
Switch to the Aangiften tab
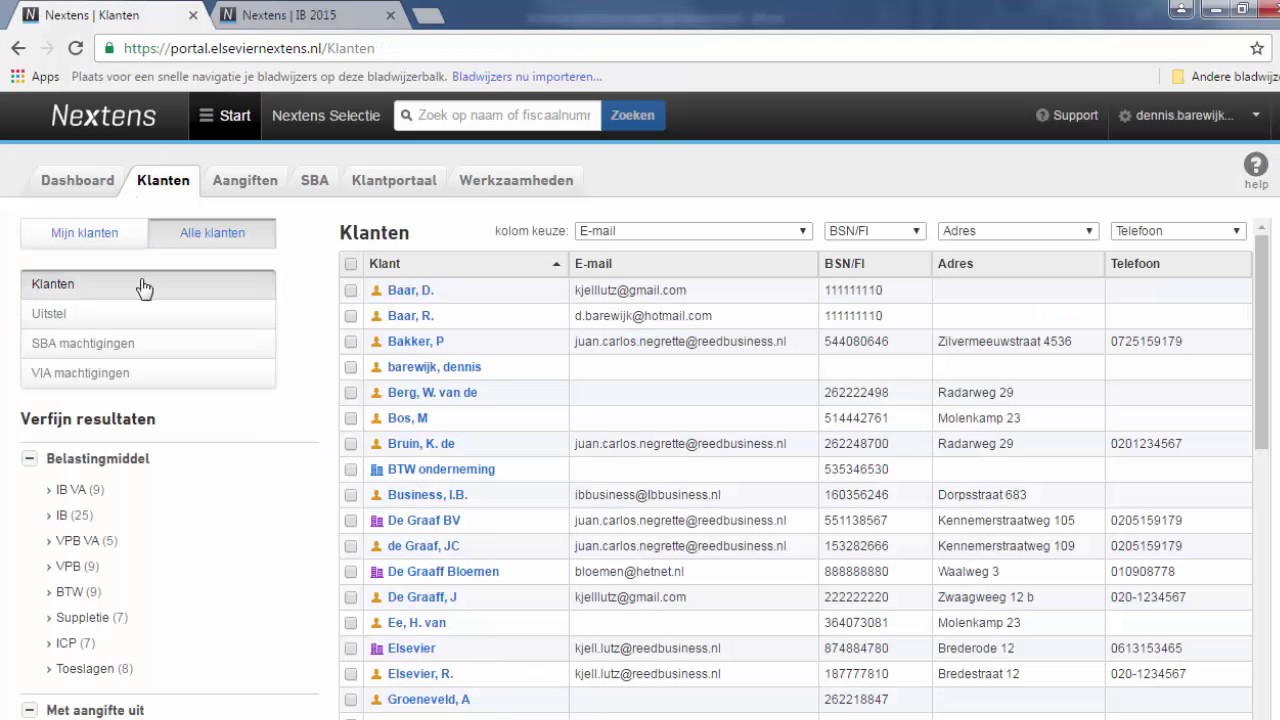coord(245,180)
